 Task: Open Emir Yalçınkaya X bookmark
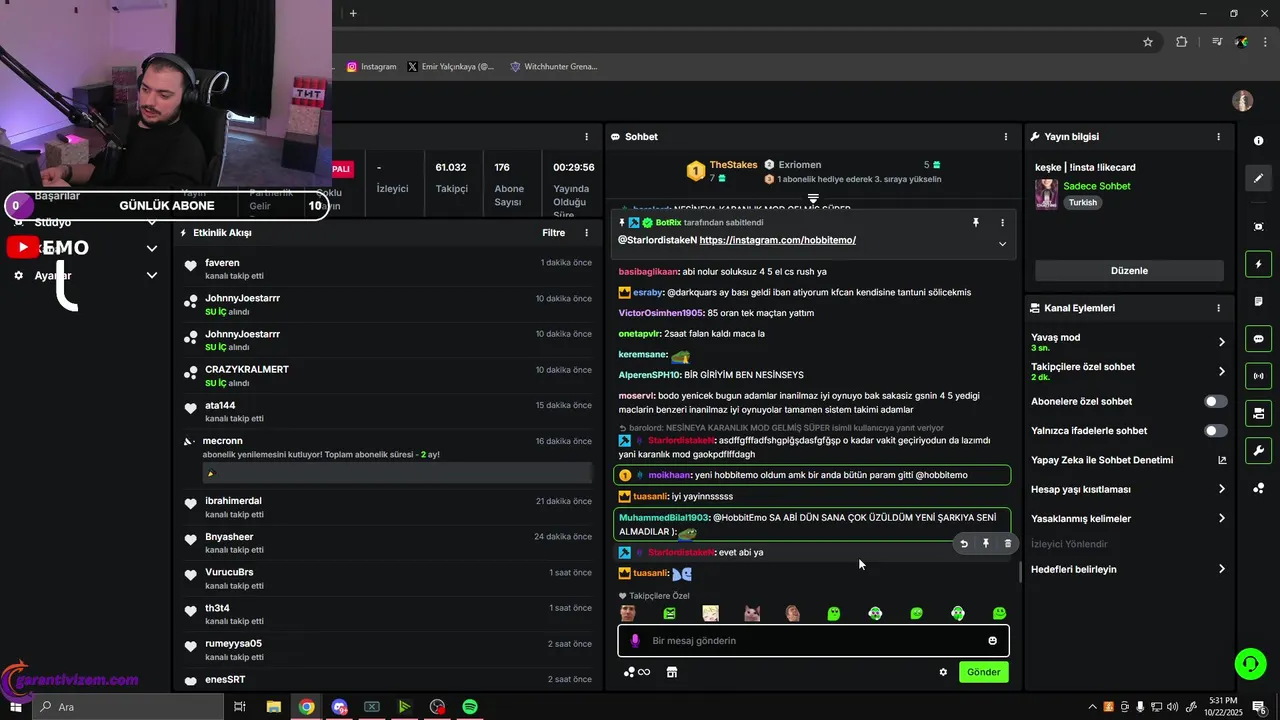point(451,67)
